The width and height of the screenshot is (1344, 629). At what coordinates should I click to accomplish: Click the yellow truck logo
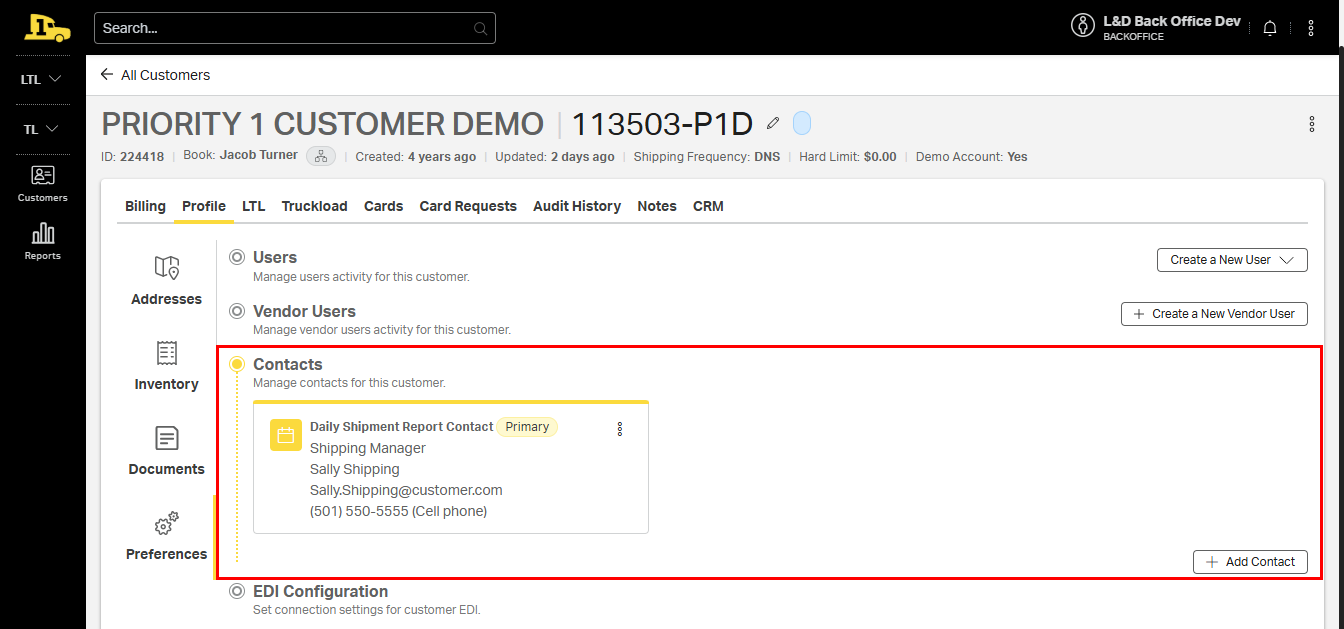pos(47,28)
